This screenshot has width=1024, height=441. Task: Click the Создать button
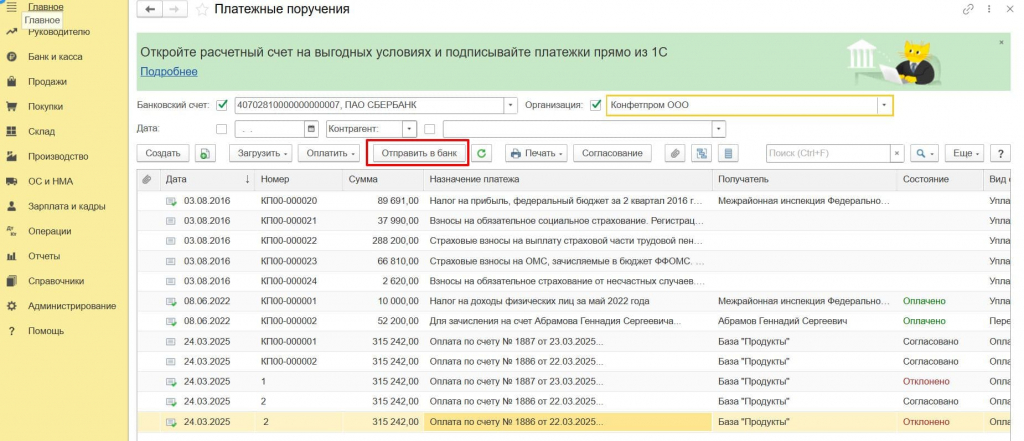163,154
